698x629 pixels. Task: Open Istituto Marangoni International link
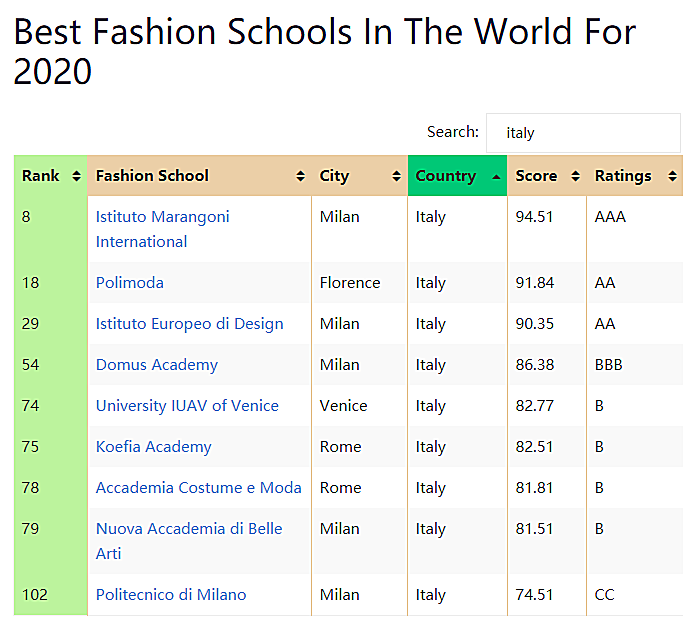[162, 229]
